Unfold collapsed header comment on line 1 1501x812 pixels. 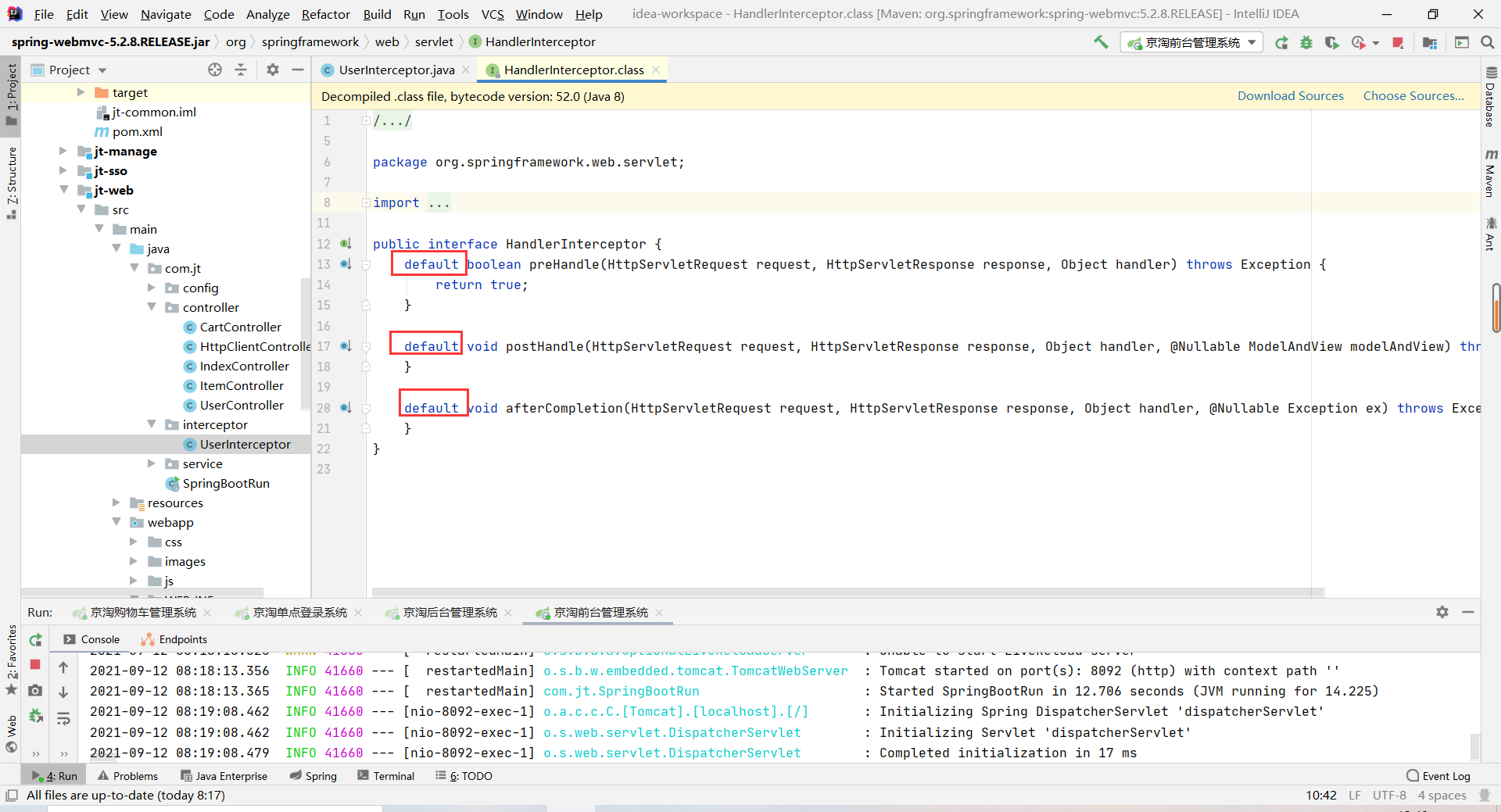point(366,120)
